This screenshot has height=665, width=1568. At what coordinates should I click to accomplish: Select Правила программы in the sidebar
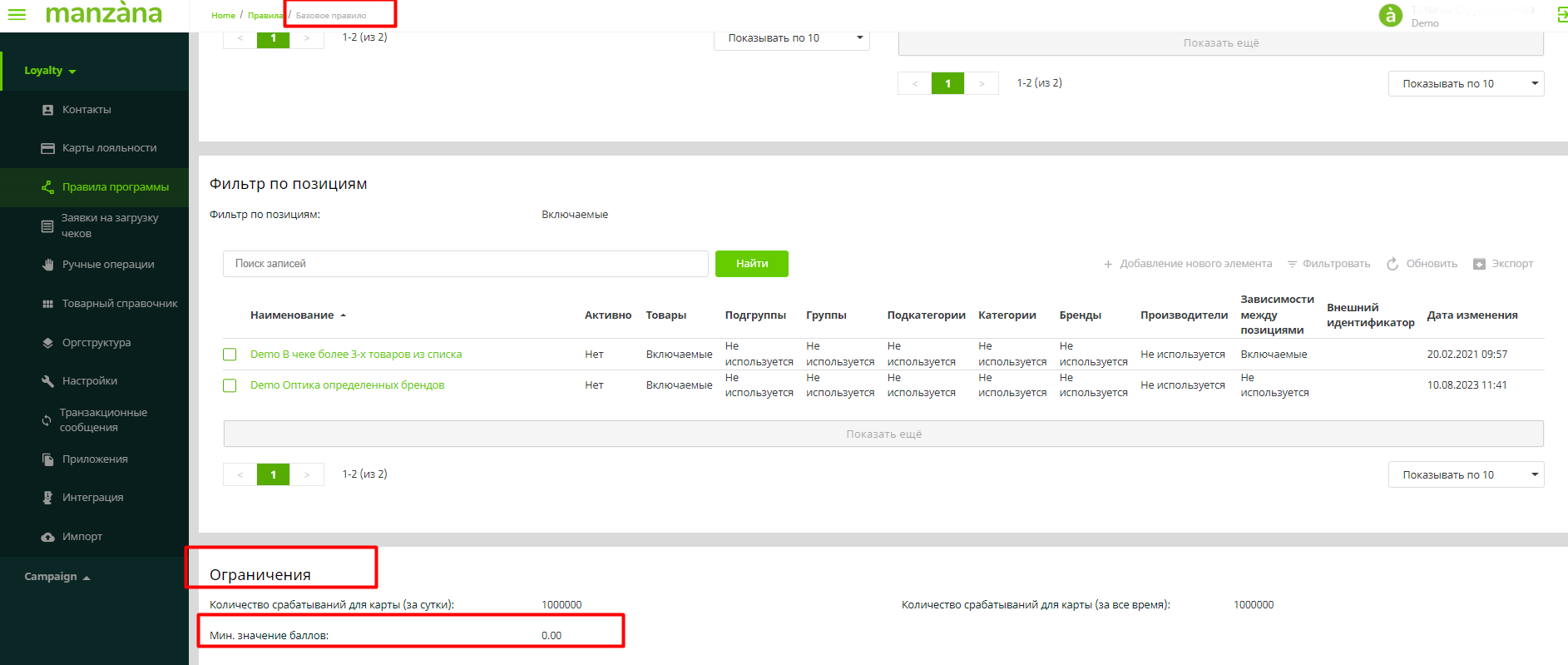pos(115,187)
